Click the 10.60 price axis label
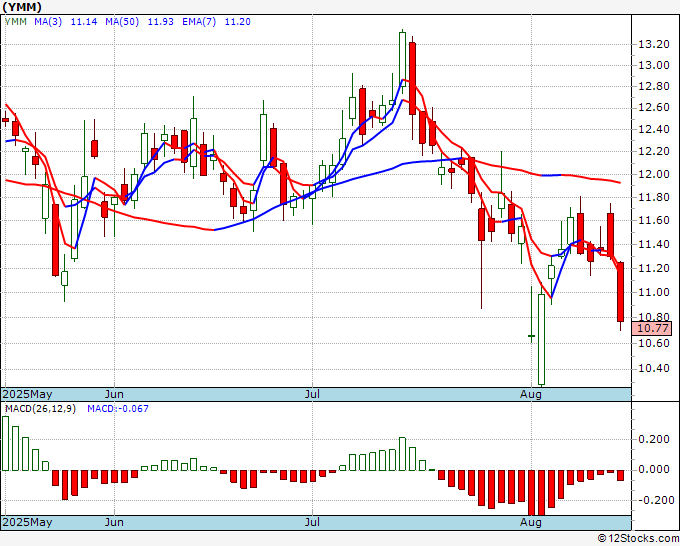The image size is (680, 546). tap(654, 343)
